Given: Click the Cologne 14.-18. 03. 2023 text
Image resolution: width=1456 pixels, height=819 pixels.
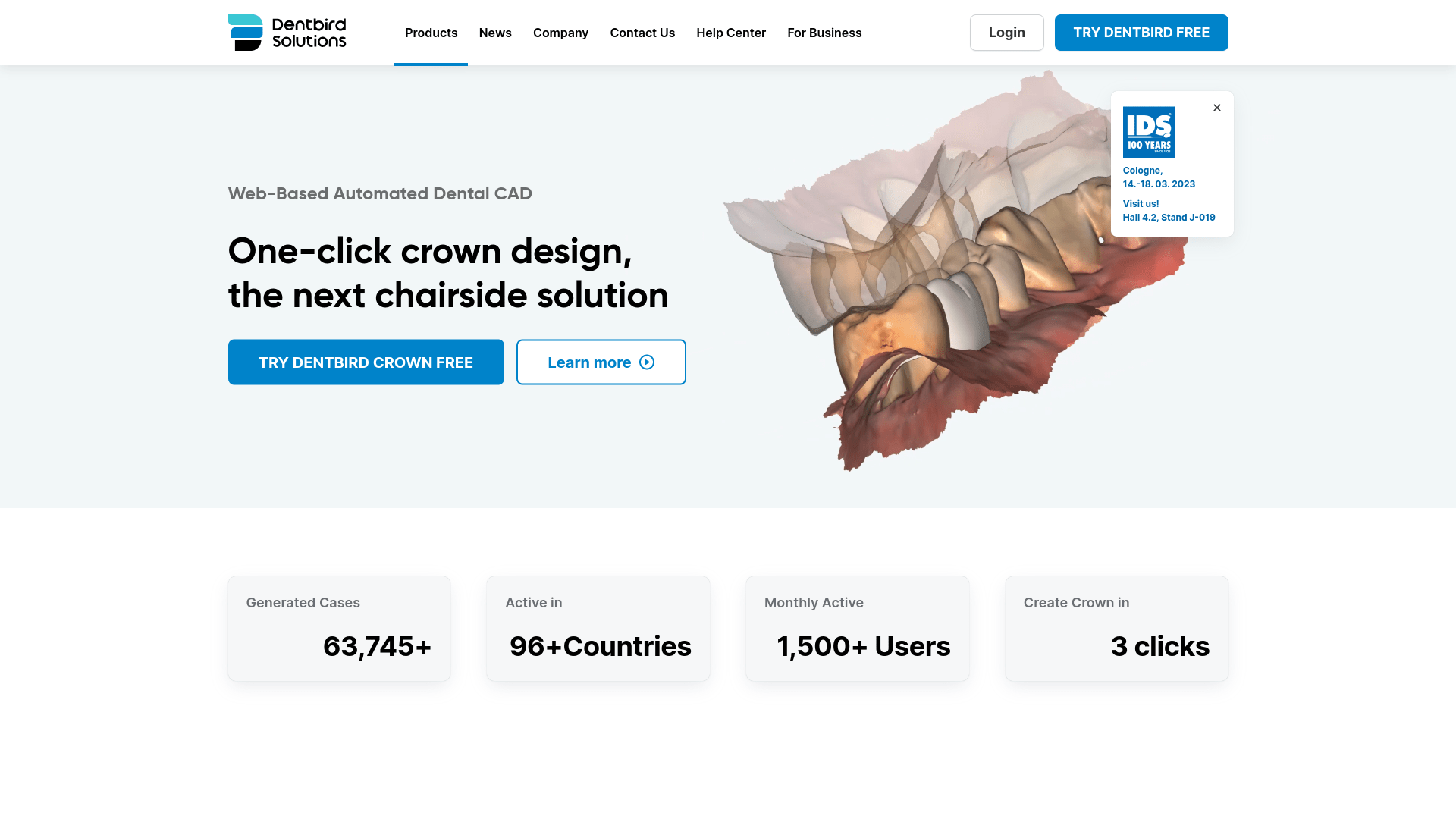Looking at the screenshot, I should coord(1159,177).
